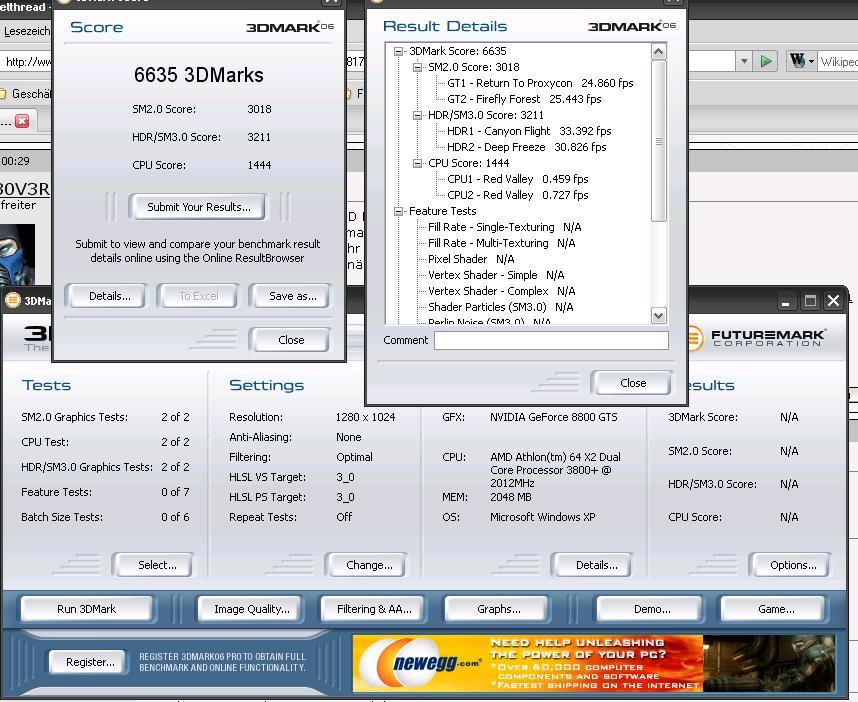Collapse the SM2.0 Score tree node
The image size is (858, 702).
click(x=418, y=67)
